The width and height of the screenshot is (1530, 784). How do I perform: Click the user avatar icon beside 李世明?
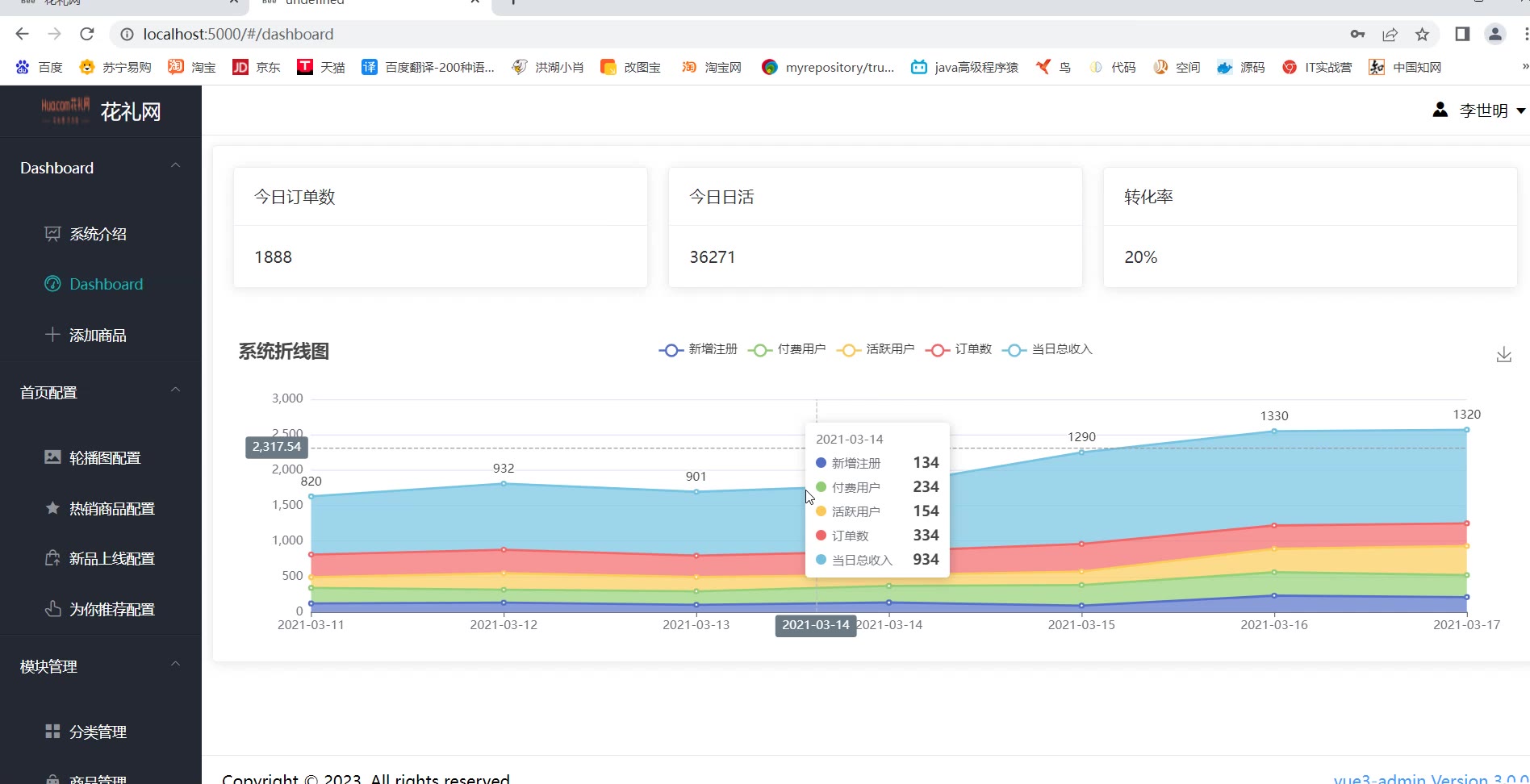[x=1440, y=110]
